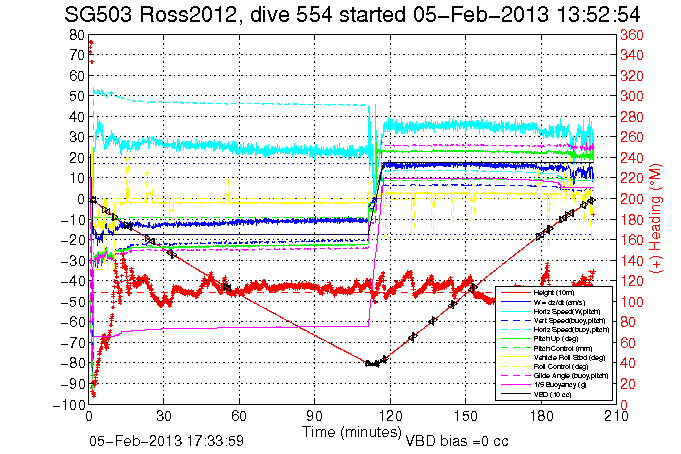Viewport: 681px width, 454px height.
Task: Click red heading tick label "340"
Action: (x=631, y=55)
